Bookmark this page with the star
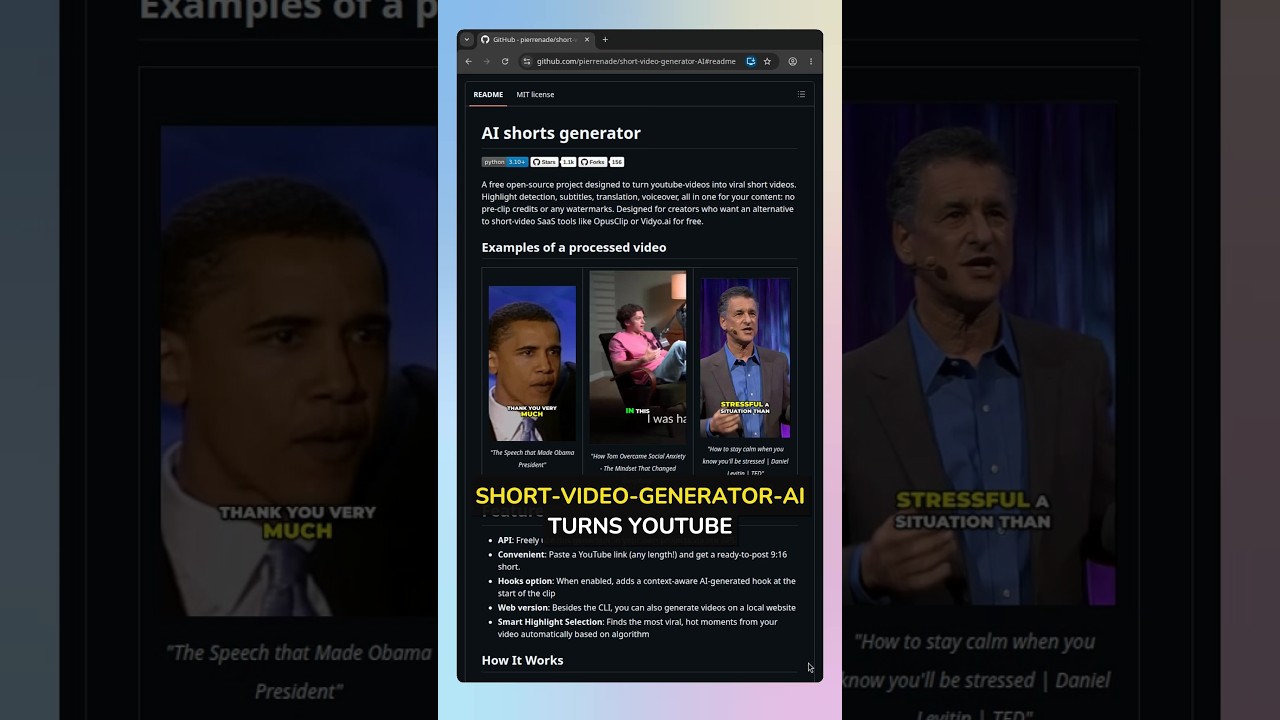 pyautogui.click(x=767, y=61)
